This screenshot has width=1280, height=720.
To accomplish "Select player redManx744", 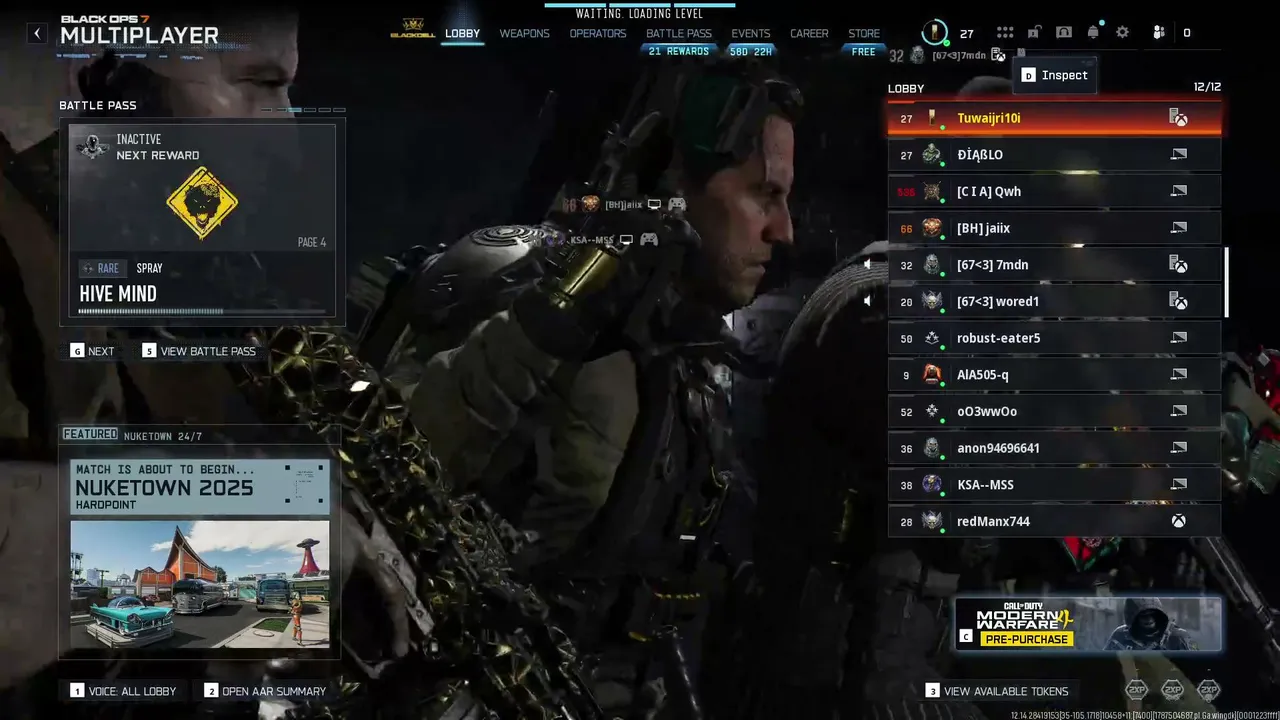I will tap(1054, 521).
